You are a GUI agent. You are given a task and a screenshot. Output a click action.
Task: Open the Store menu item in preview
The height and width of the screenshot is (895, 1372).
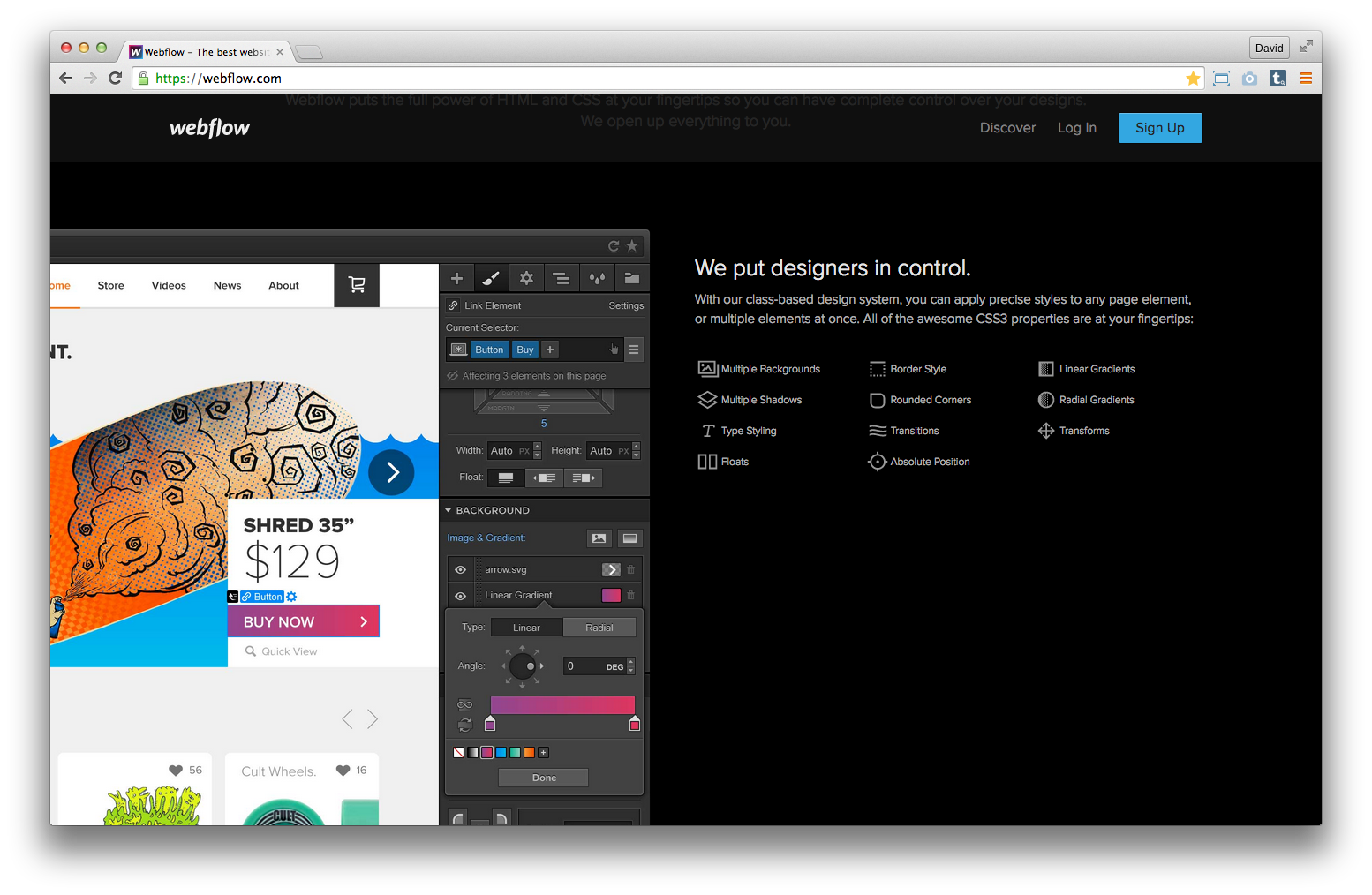tap(111, 286)
